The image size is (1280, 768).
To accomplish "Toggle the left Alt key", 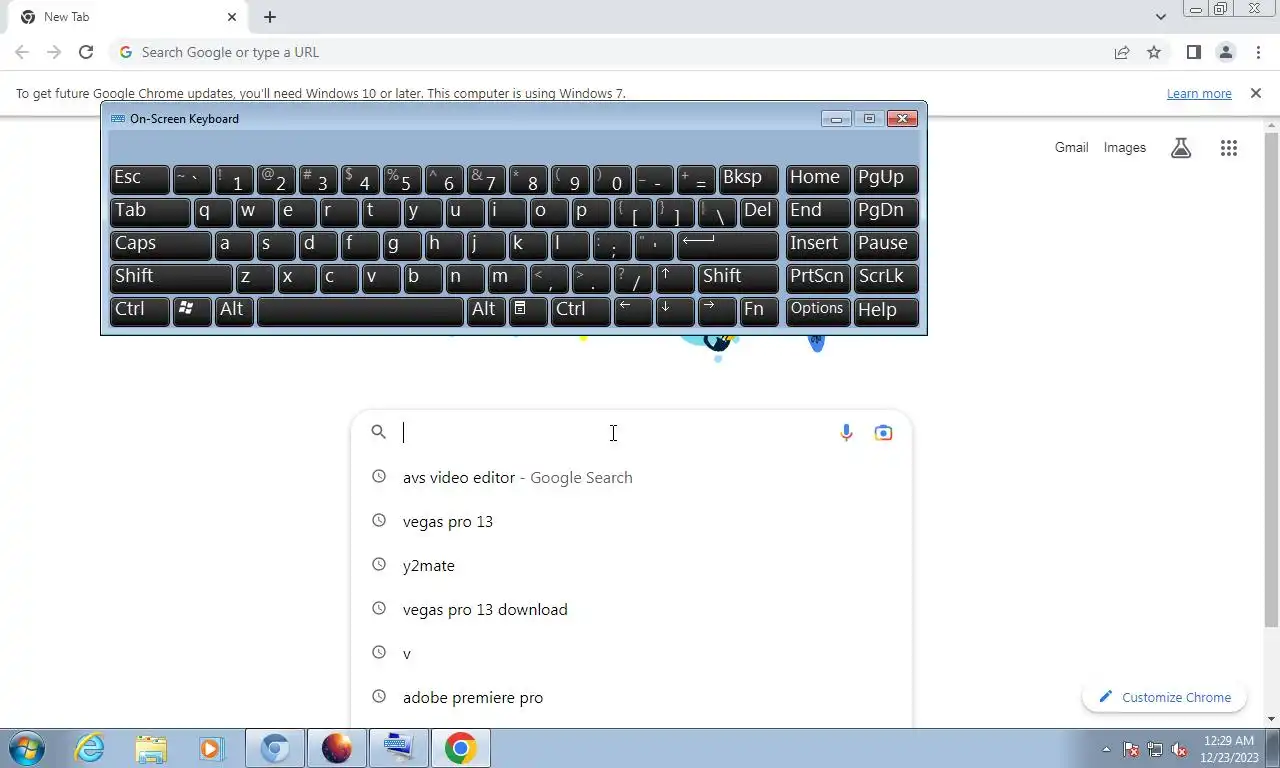I will click(234, 311).
